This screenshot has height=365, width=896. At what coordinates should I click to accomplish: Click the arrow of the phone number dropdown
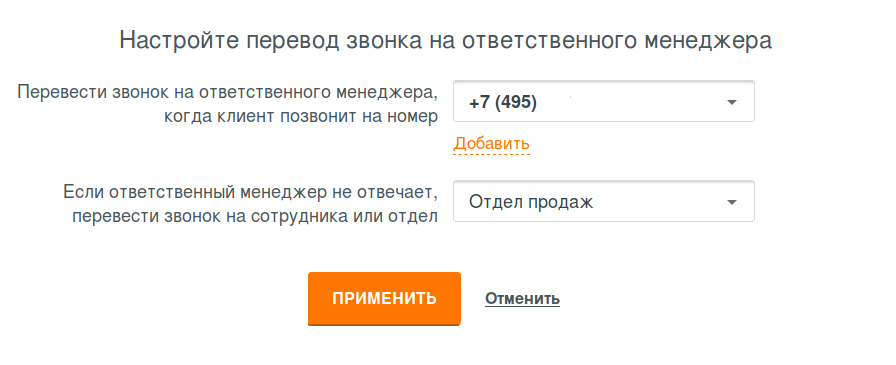click(x=731, y=102)
